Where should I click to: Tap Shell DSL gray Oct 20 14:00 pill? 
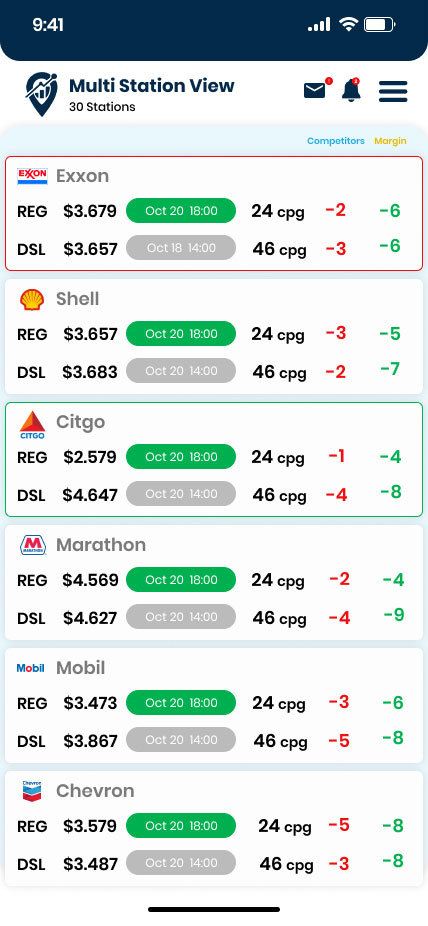coord(181,371)
